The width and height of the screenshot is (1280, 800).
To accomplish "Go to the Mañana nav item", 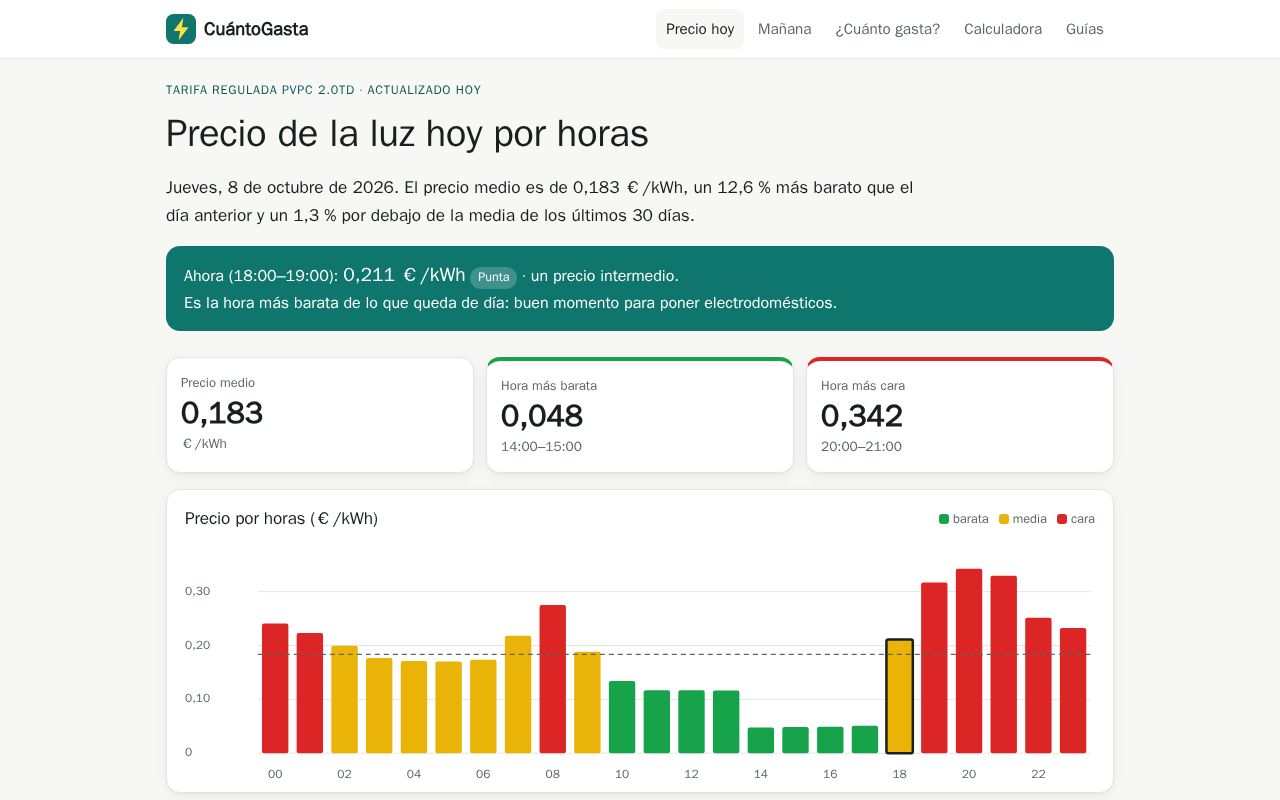I will 785,29.
